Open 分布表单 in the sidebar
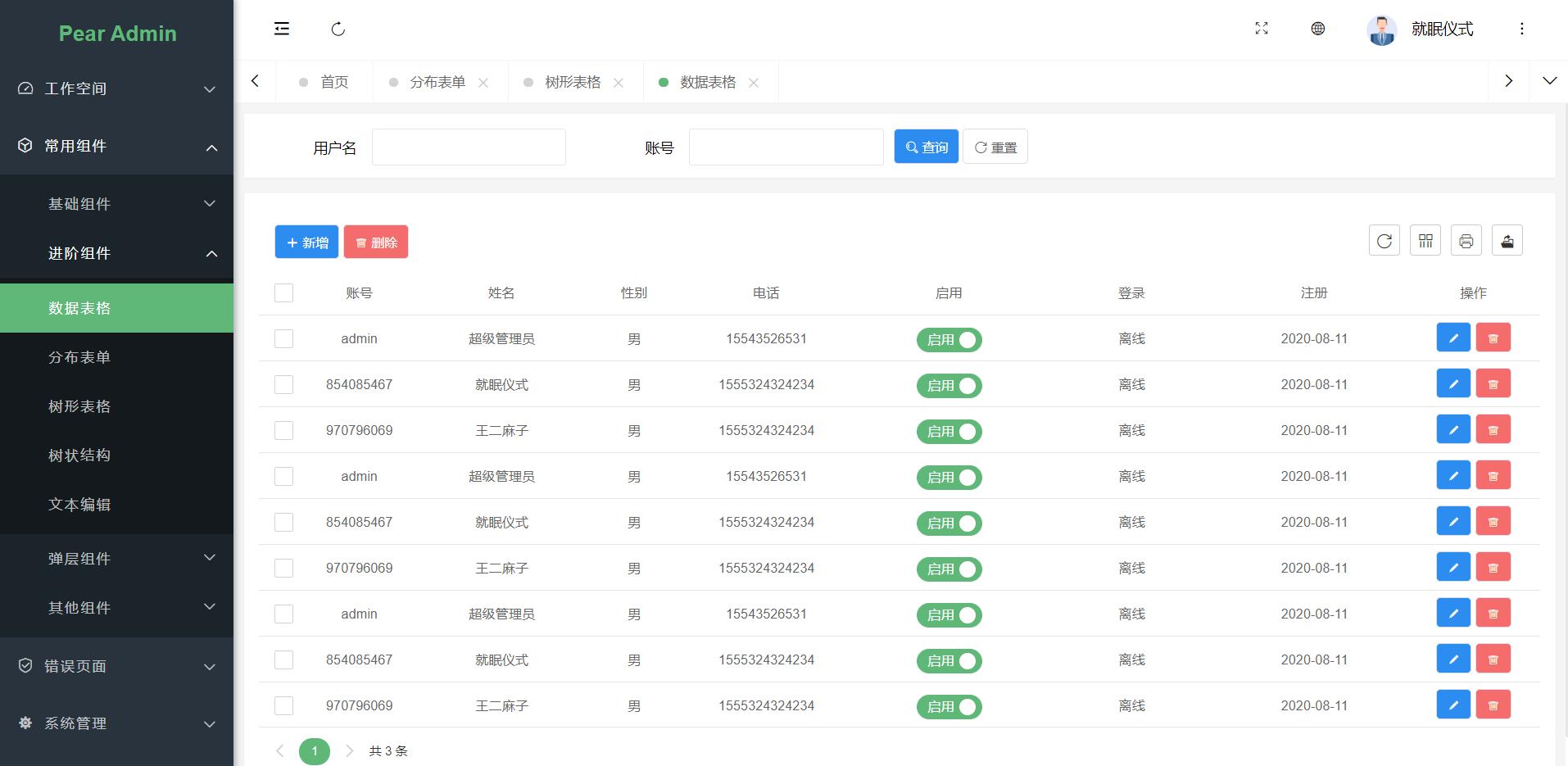The width and height of the screenshot is (1568, 766). click(x=116, y=357)
